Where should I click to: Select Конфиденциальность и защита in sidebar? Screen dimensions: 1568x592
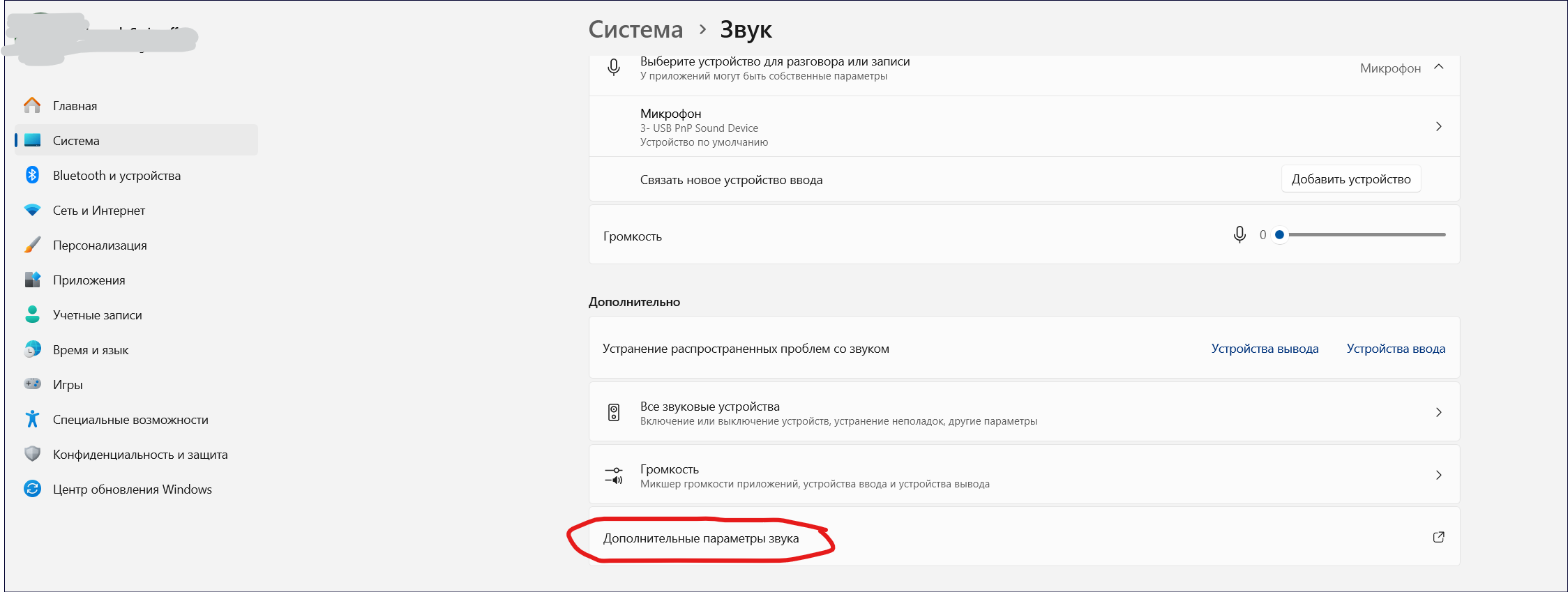137,454
